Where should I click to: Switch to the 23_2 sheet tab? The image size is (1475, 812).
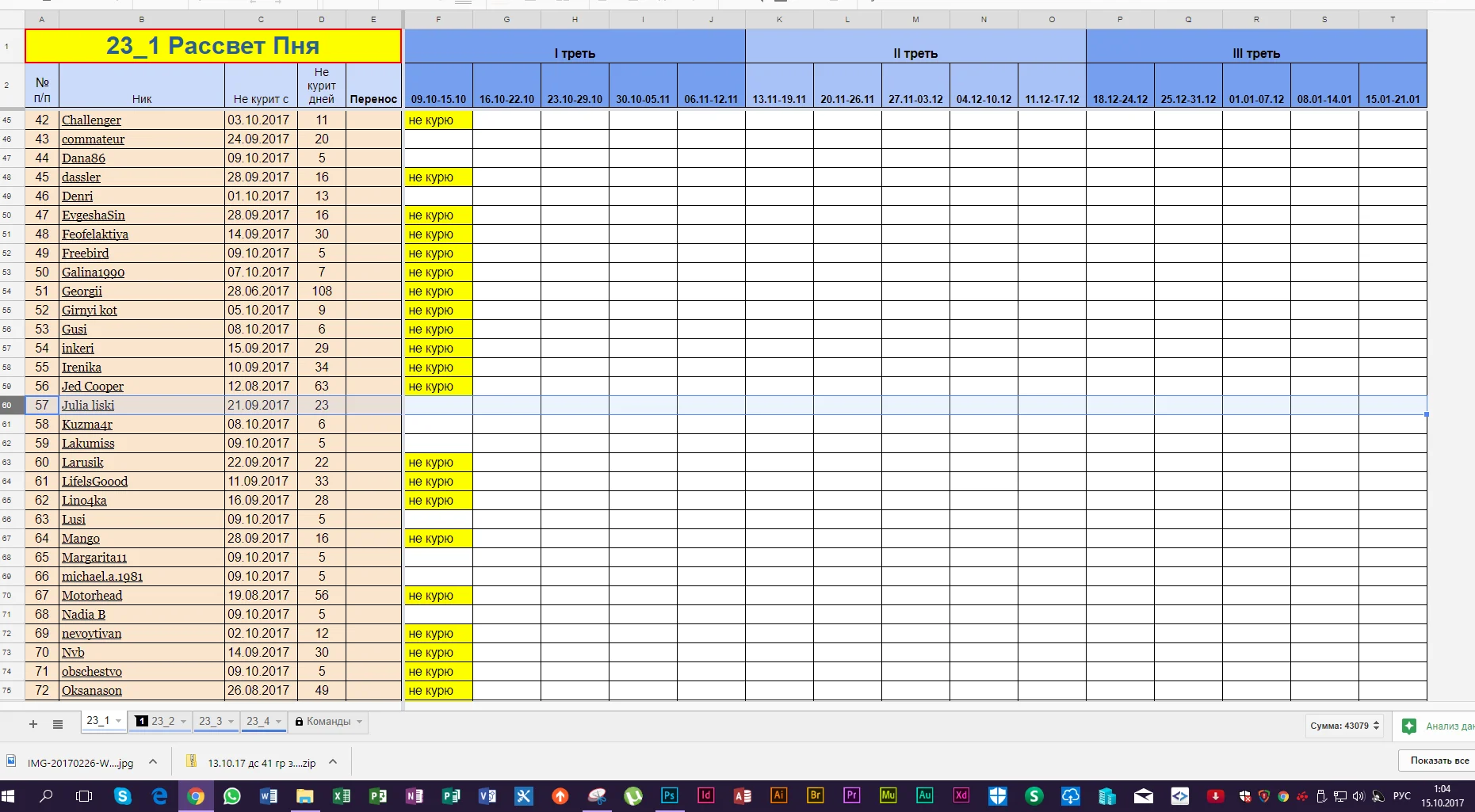tap(162, 722)
